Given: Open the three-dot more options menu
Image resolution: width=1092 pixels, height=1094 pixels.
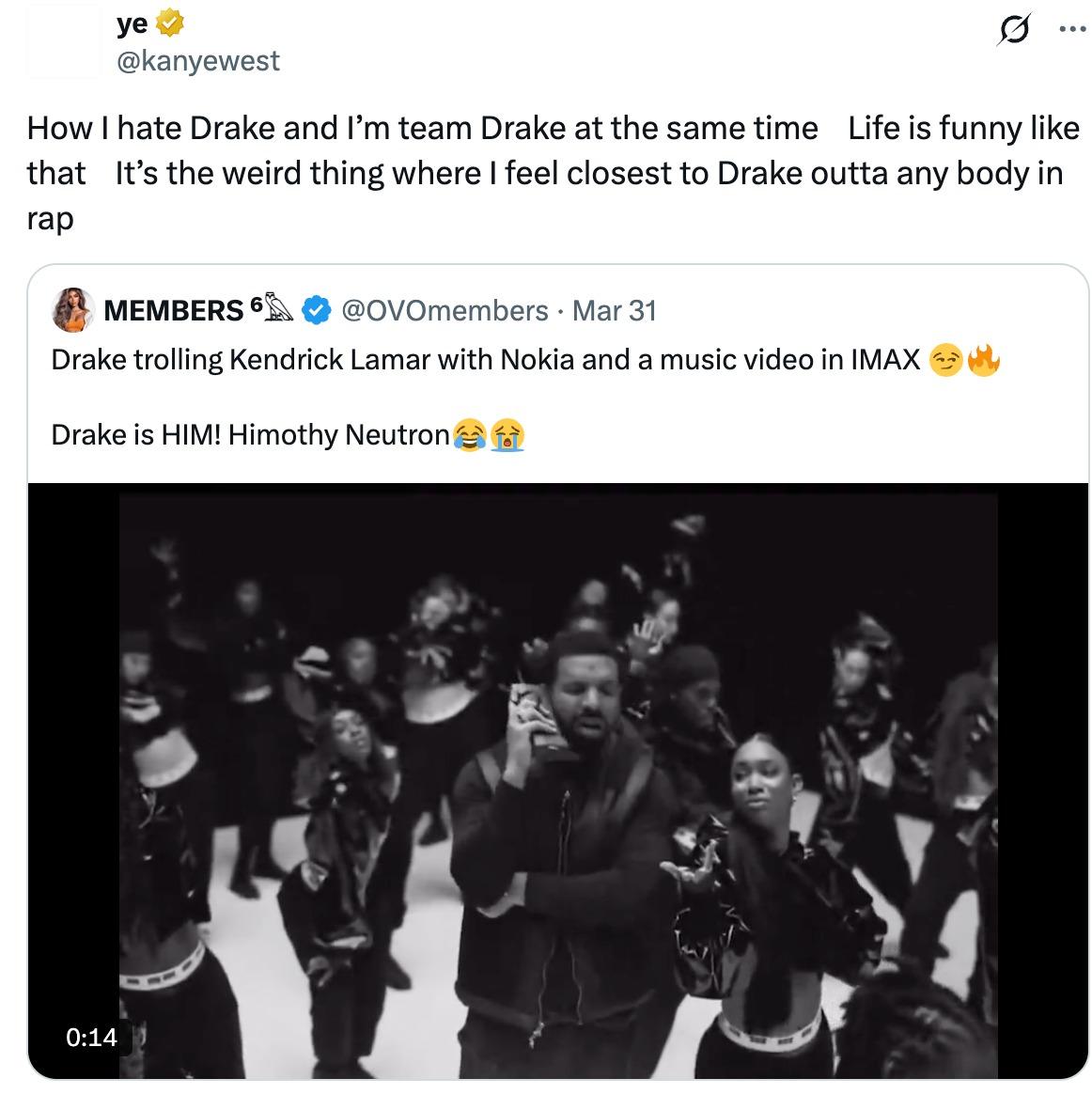Looking at the screenshot, I should pos(1071,28).
